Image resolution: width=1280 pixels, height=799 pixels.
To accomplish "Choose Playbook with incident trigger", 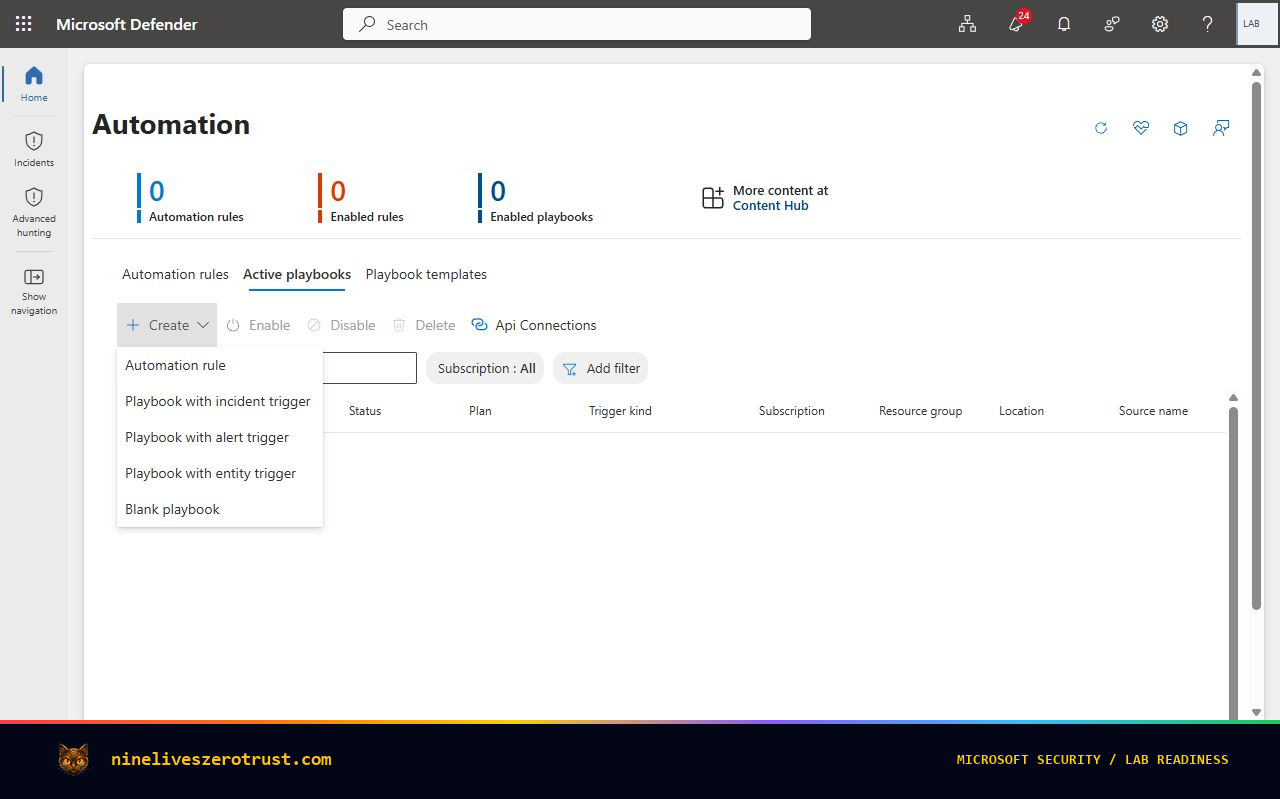I will 220,401.
